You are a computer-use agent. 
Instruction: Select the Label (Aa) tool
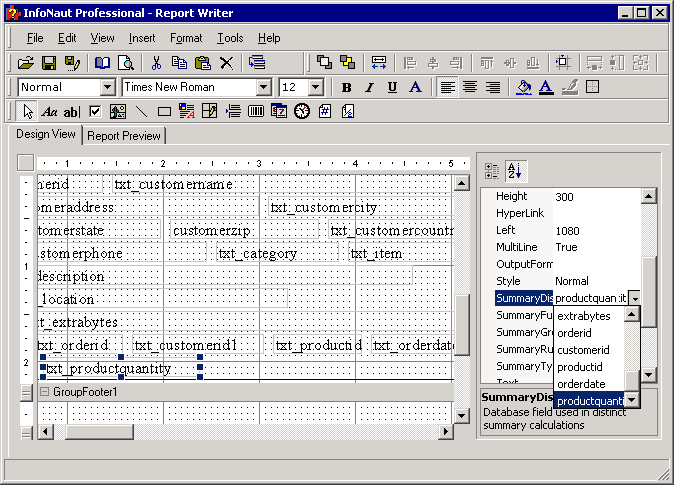tap(49, 112)
